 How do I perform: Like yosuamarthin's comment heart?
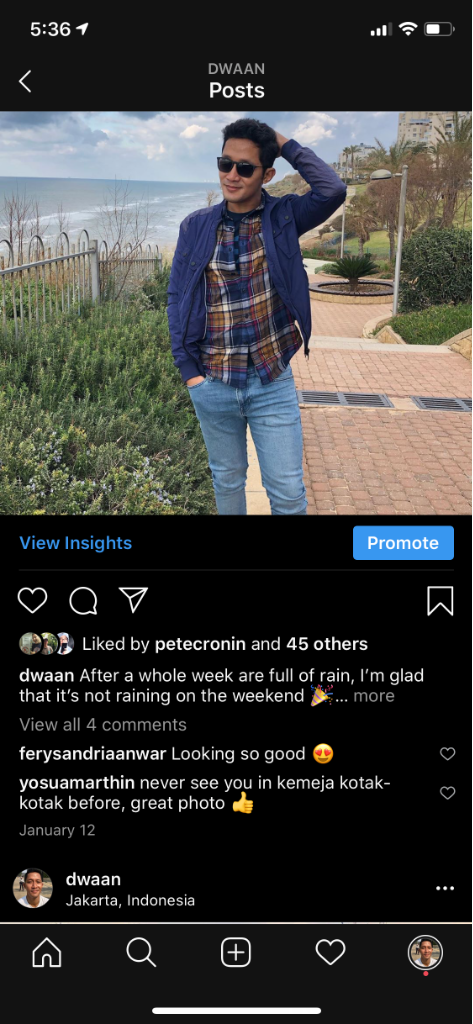[x=447, y=793]
